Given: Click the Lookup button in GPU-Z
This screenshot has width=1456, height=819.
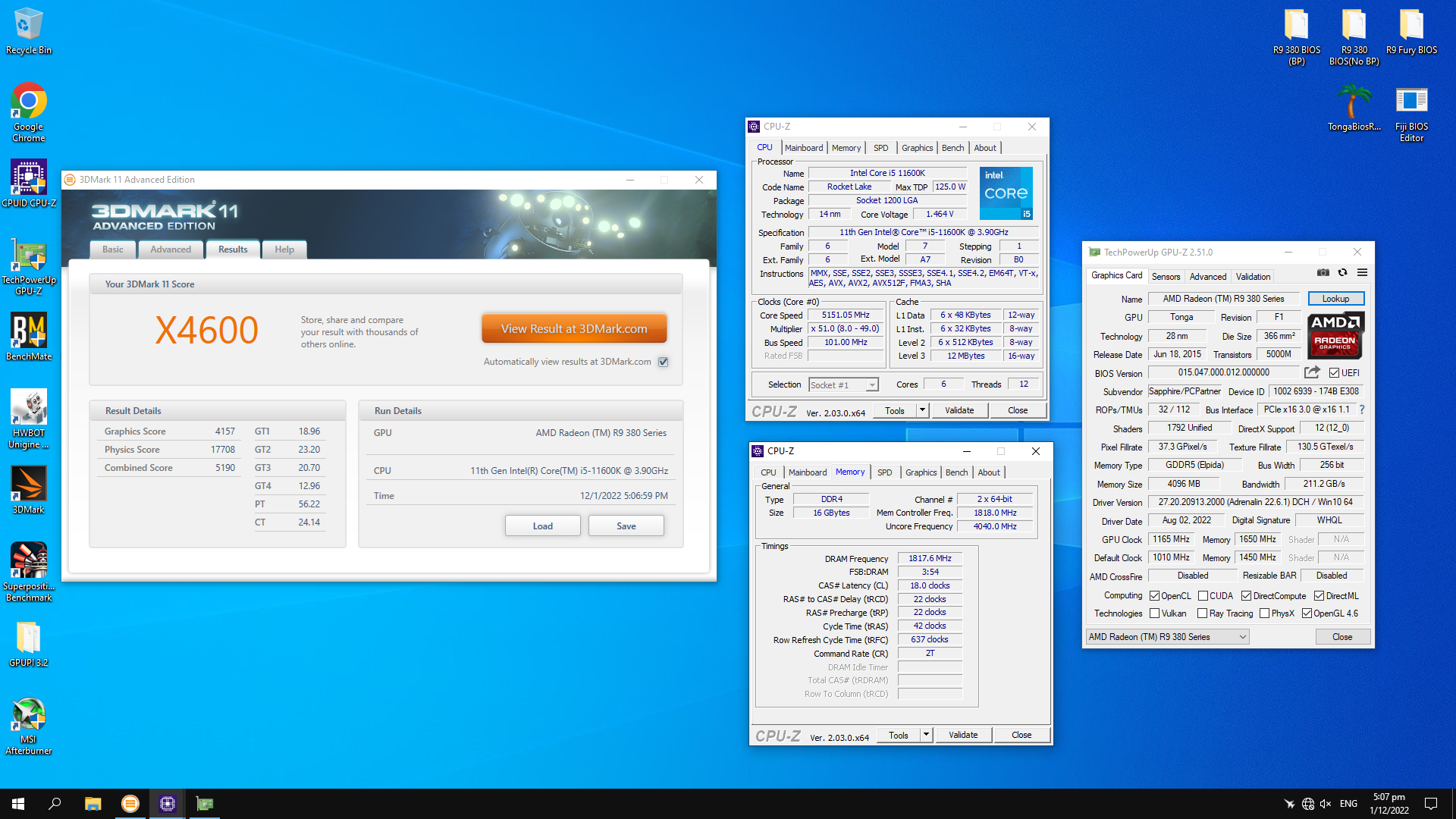Looking at the screenshot, I should pos(1336,299).
